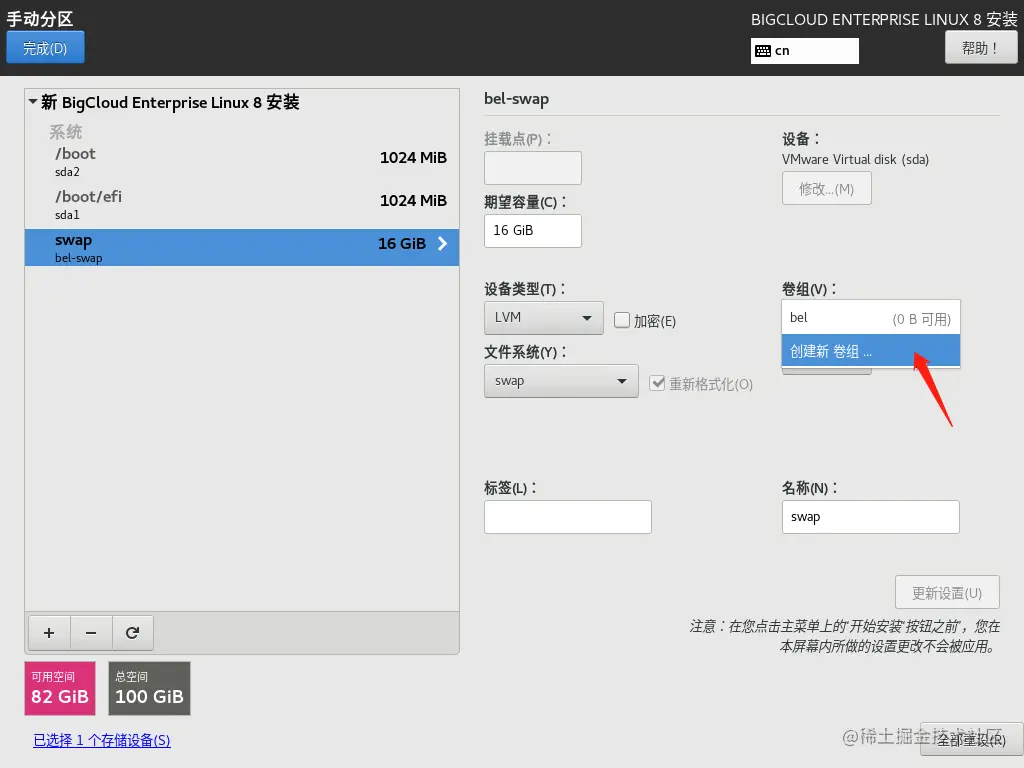This screenshot has width=1024, height=768.
Task: Select the swap bel-swap partition row
Action: pyautogui.click(x=242, y=248)
